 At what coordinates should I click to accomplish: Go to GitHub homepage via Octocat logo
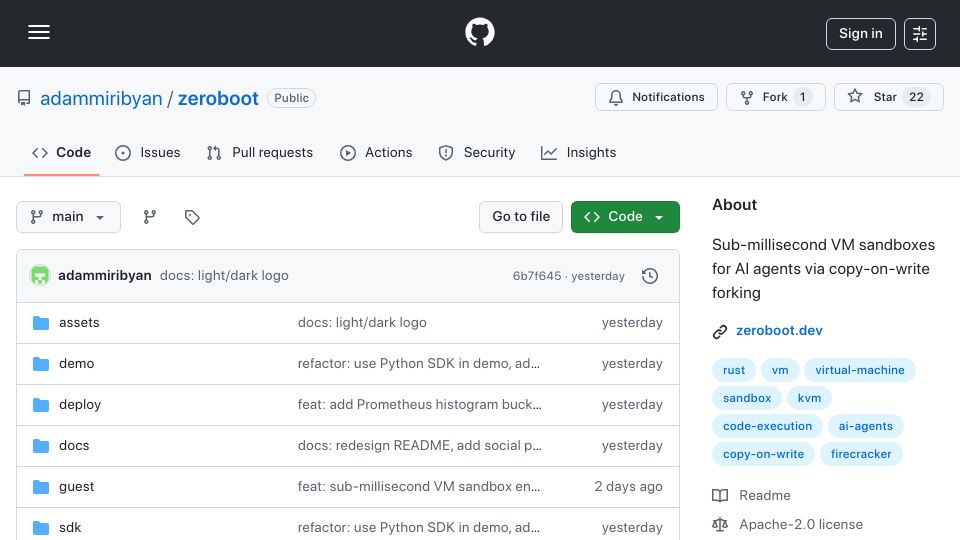click(479, 32)
